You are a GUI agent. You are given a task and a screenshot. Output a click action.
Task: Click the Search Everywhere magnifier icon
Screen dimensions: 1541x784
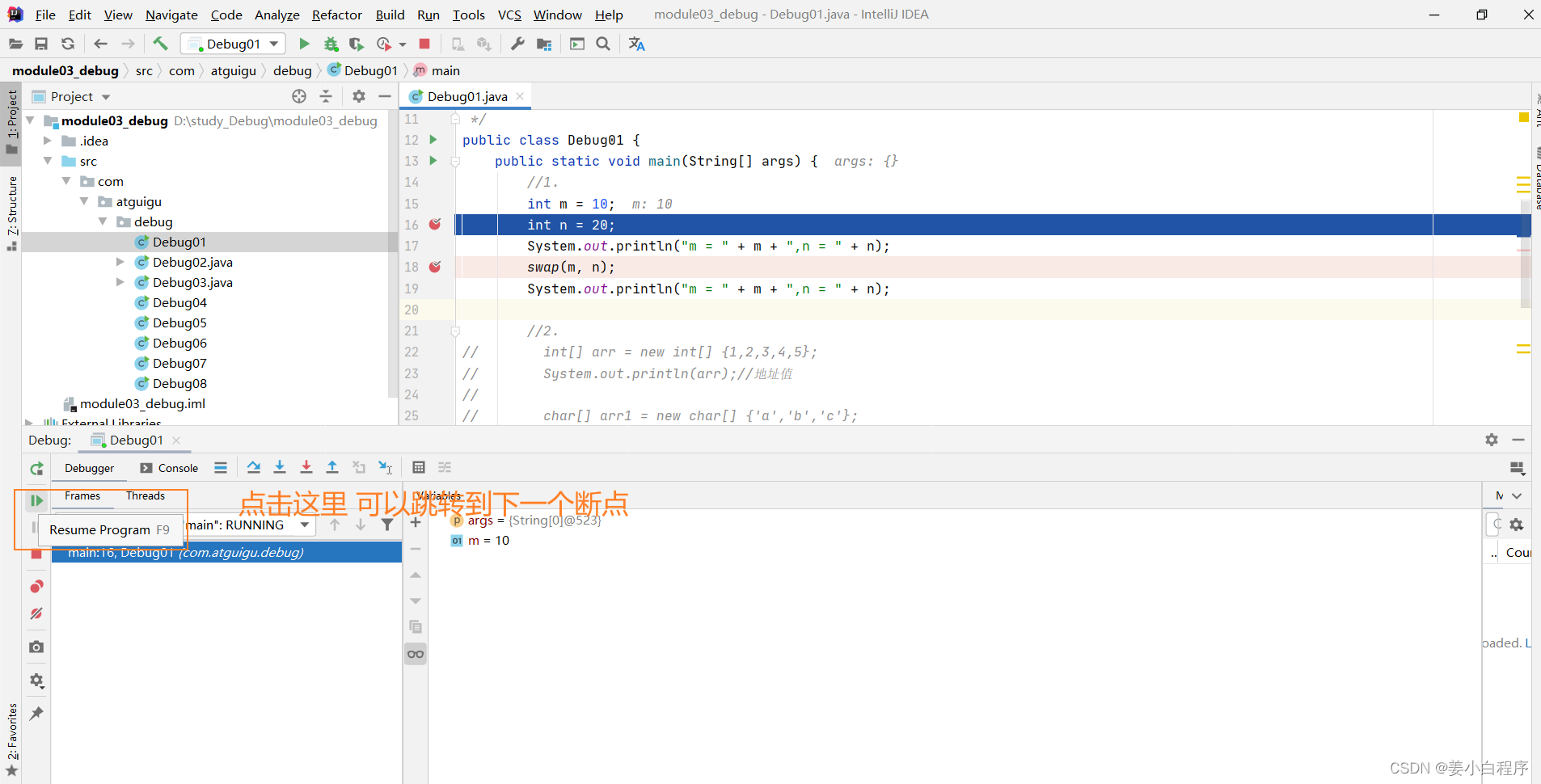(x=603, y=44)
